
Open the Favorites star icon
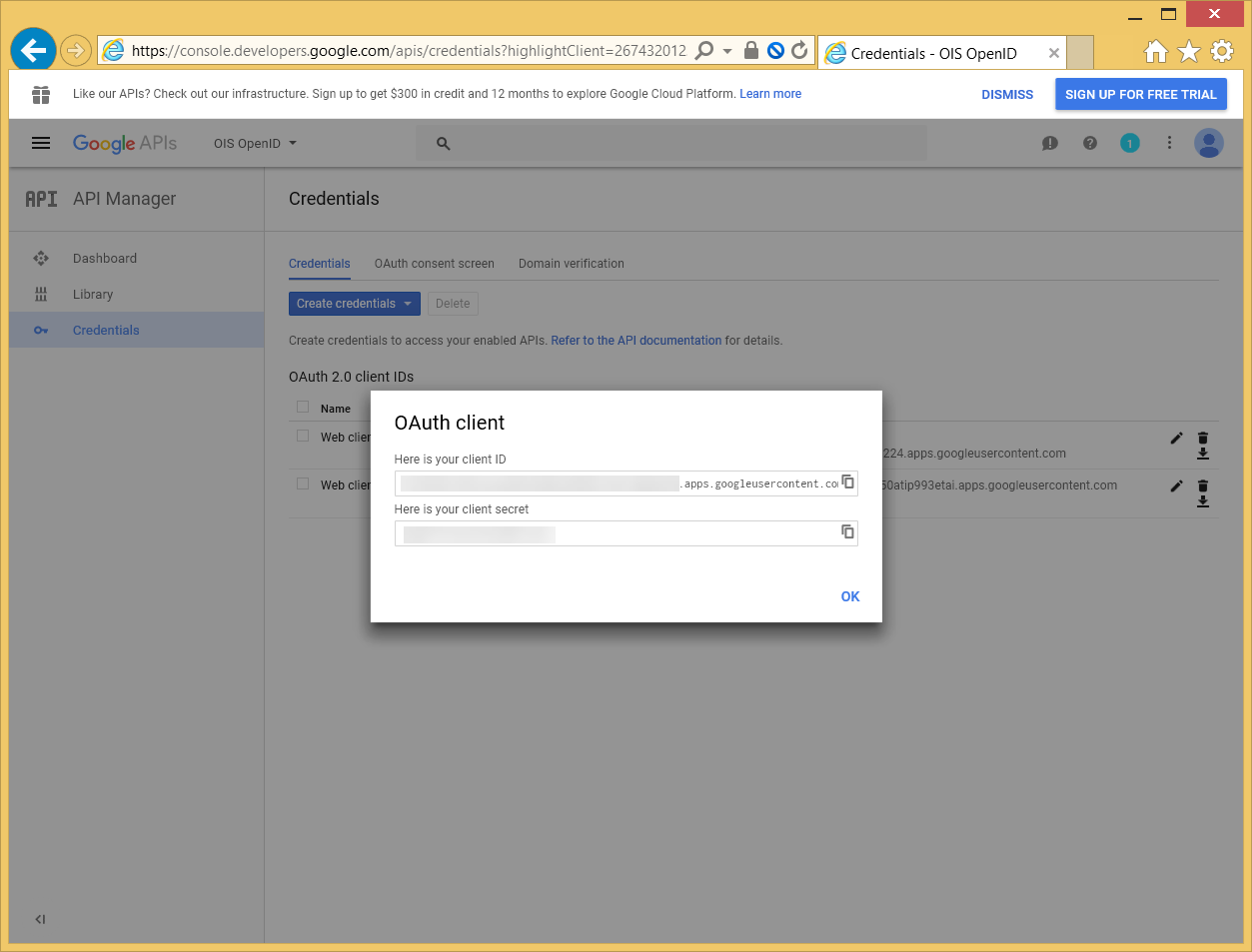coord(1189,51)
